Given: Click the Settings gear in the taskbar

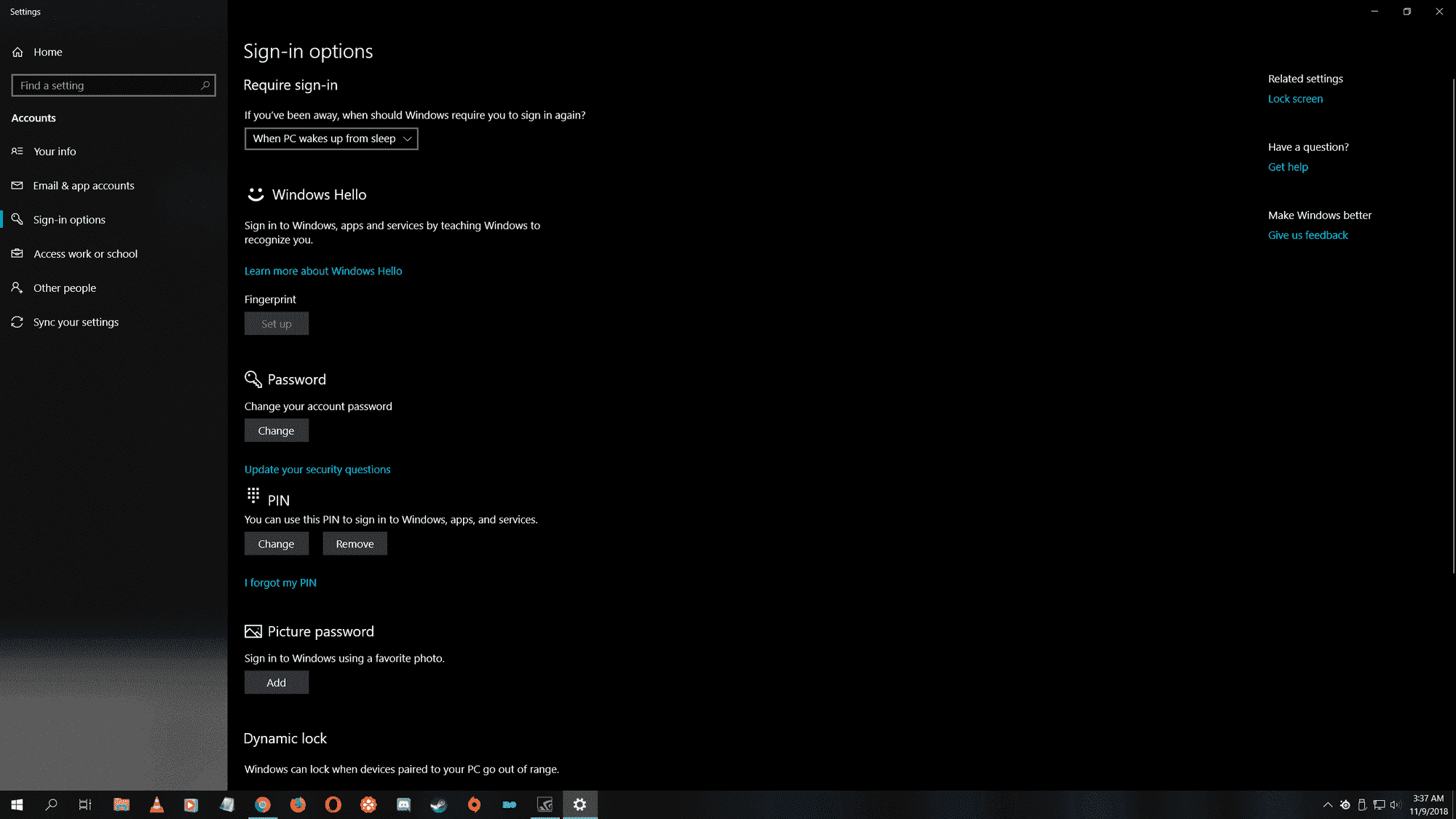Looking at the screenshot, I should (x=580, y=804).
